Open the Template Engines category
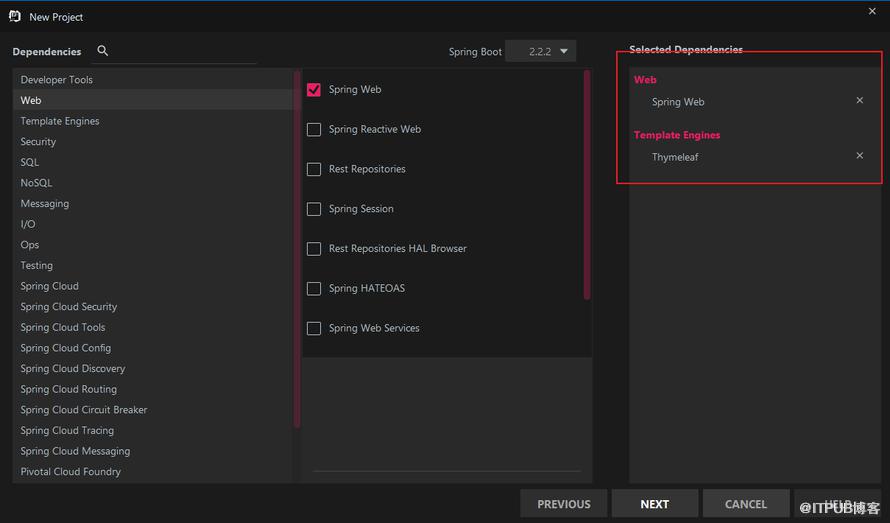The image size is (890, 523). [x=152, y=121]
